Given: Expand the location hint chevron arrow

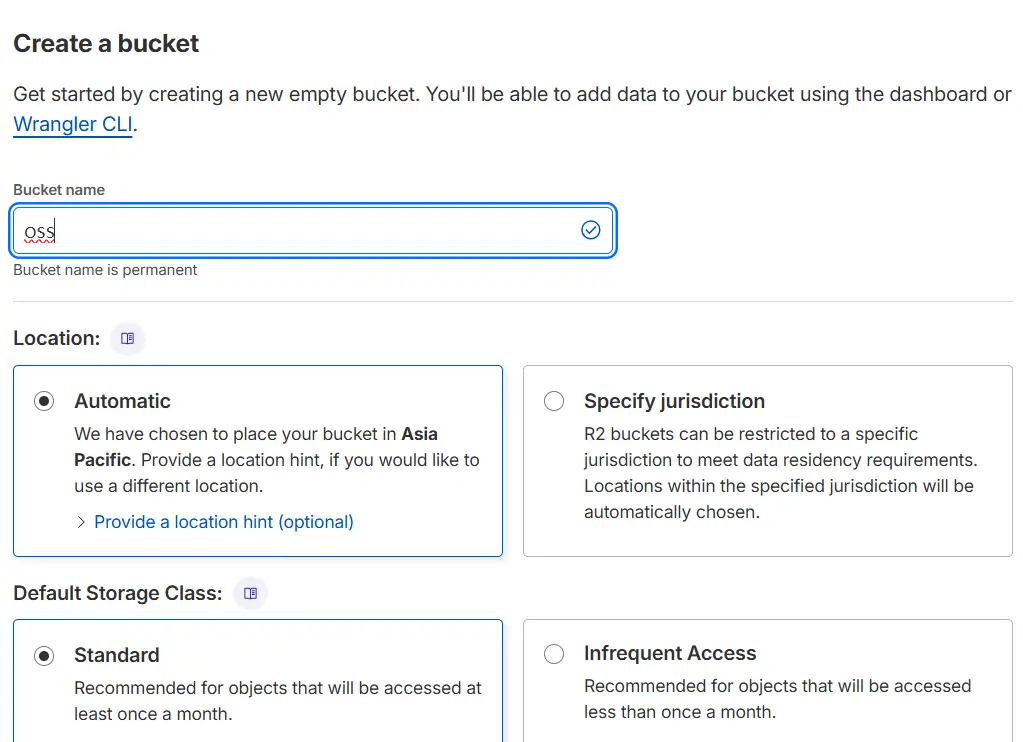Looking at the screenshot, I should [x=81, y=522].
